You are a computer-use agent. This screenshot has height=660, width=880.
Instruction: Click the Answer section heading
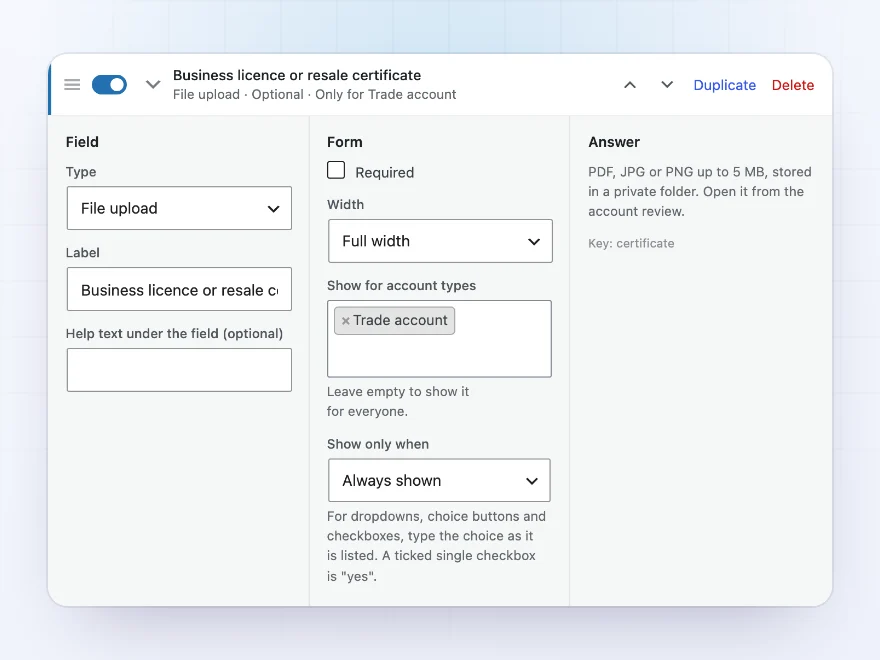click(614, 142)
